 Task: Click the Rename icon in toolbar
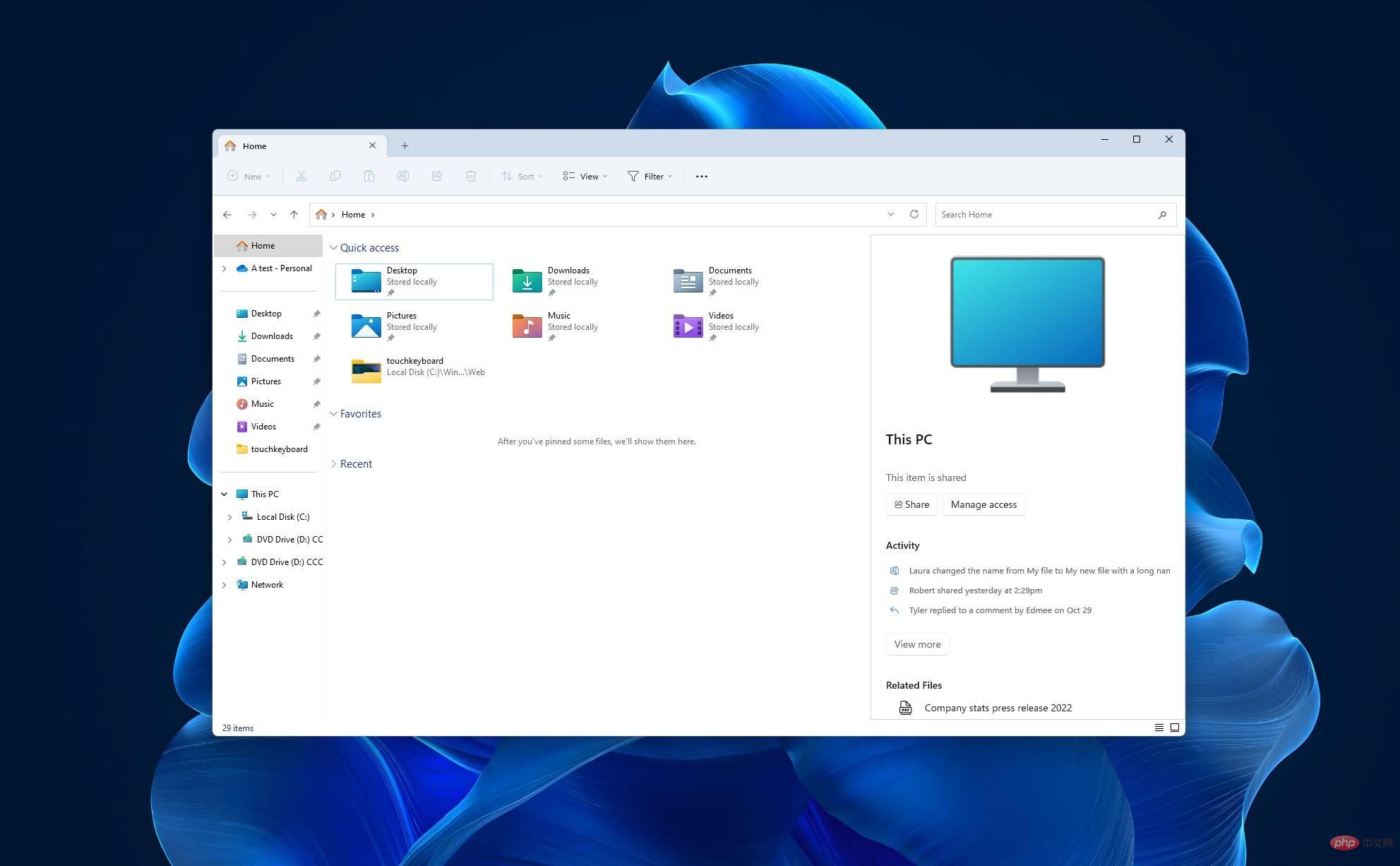pos(403,176)
